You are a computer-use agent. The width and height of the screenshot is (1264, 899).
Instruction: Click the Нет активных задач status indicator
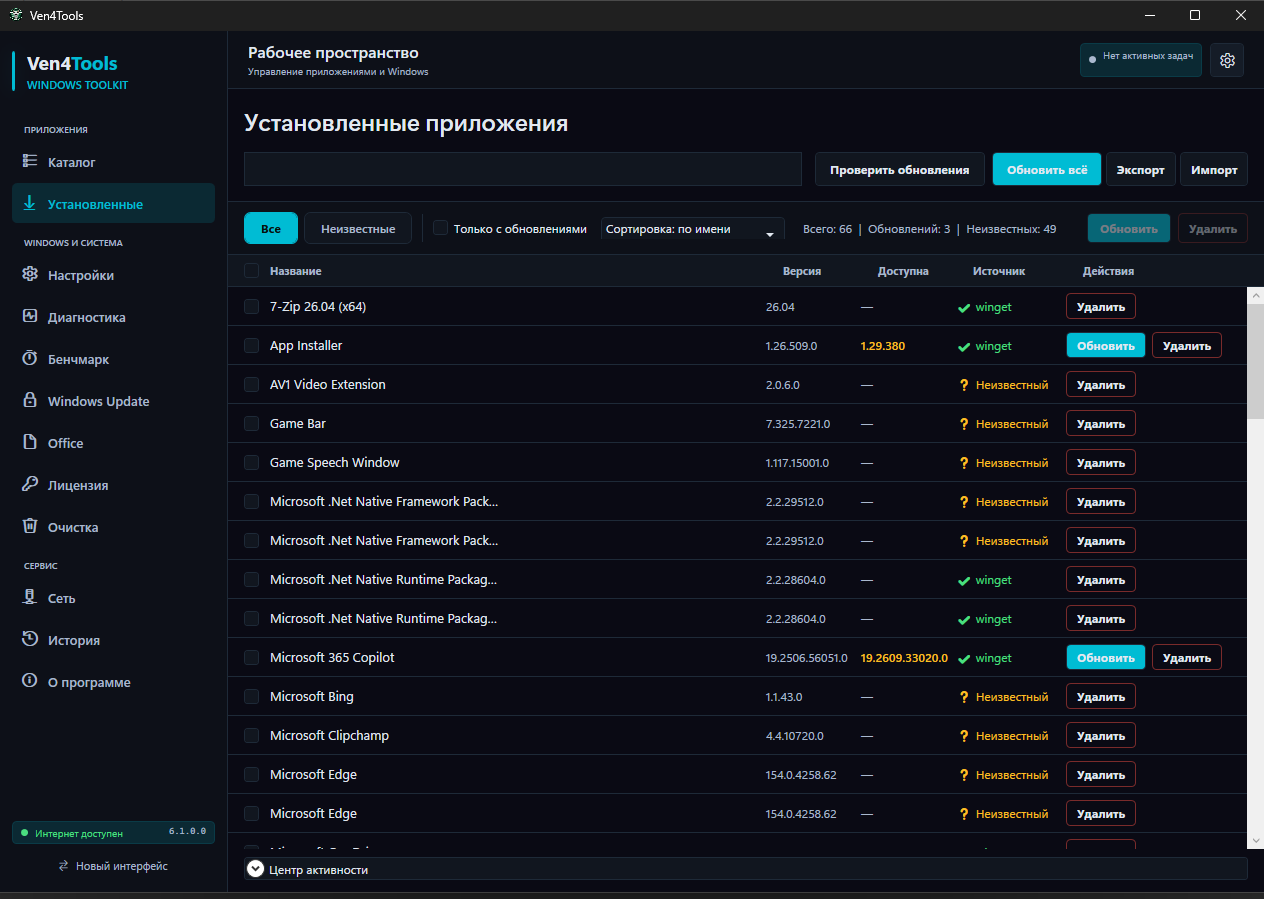(x=1141, y=60)
